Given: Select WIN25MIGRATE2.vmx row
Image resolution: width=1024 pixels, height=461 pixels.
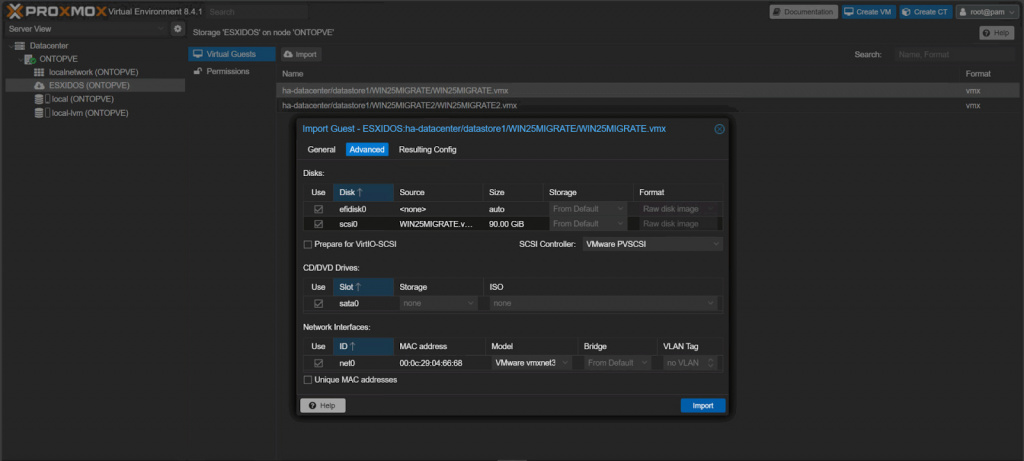Looking at the screenshot, I should point(649,105).
